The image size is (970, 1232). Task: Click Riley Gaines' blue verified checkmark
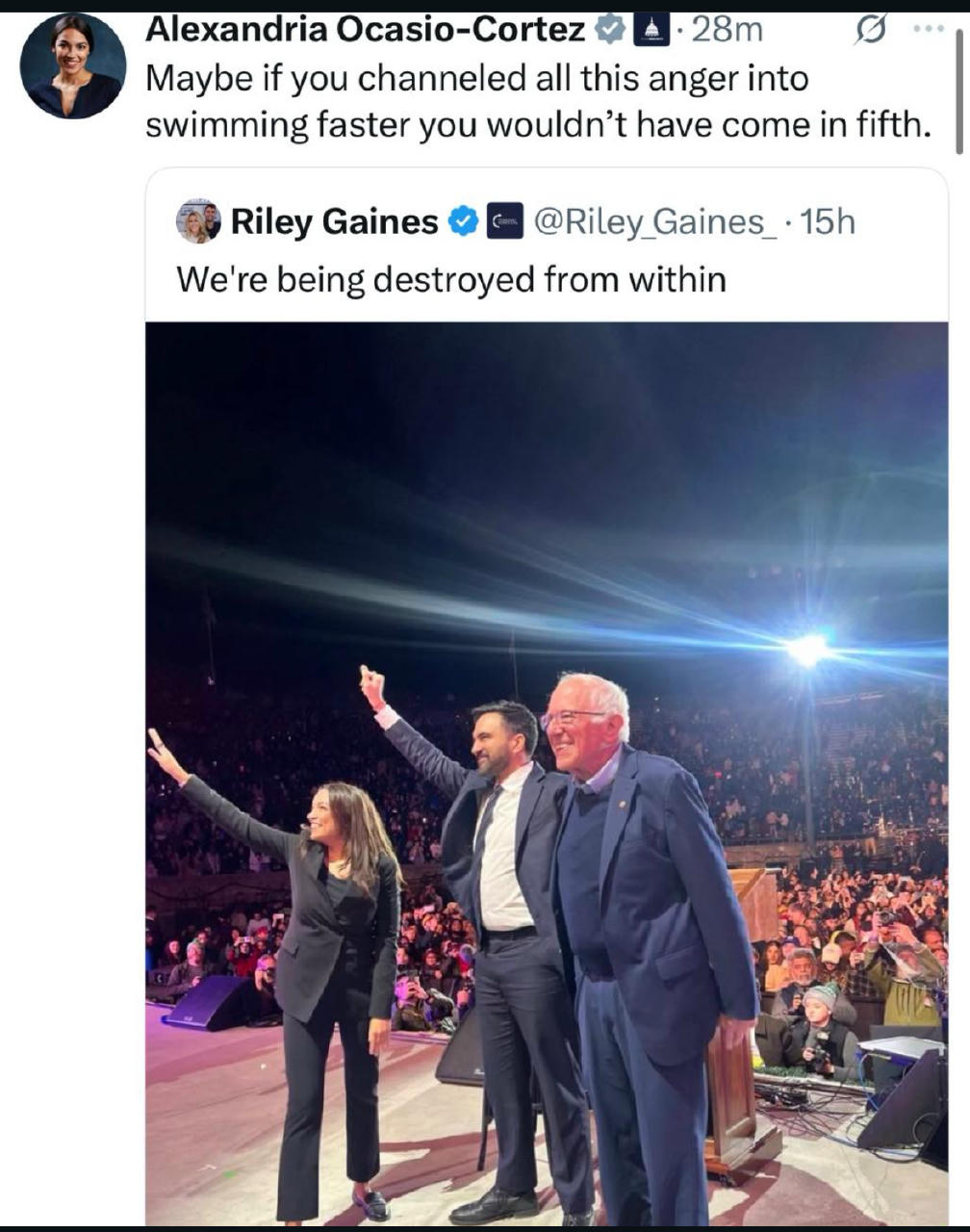465,222
